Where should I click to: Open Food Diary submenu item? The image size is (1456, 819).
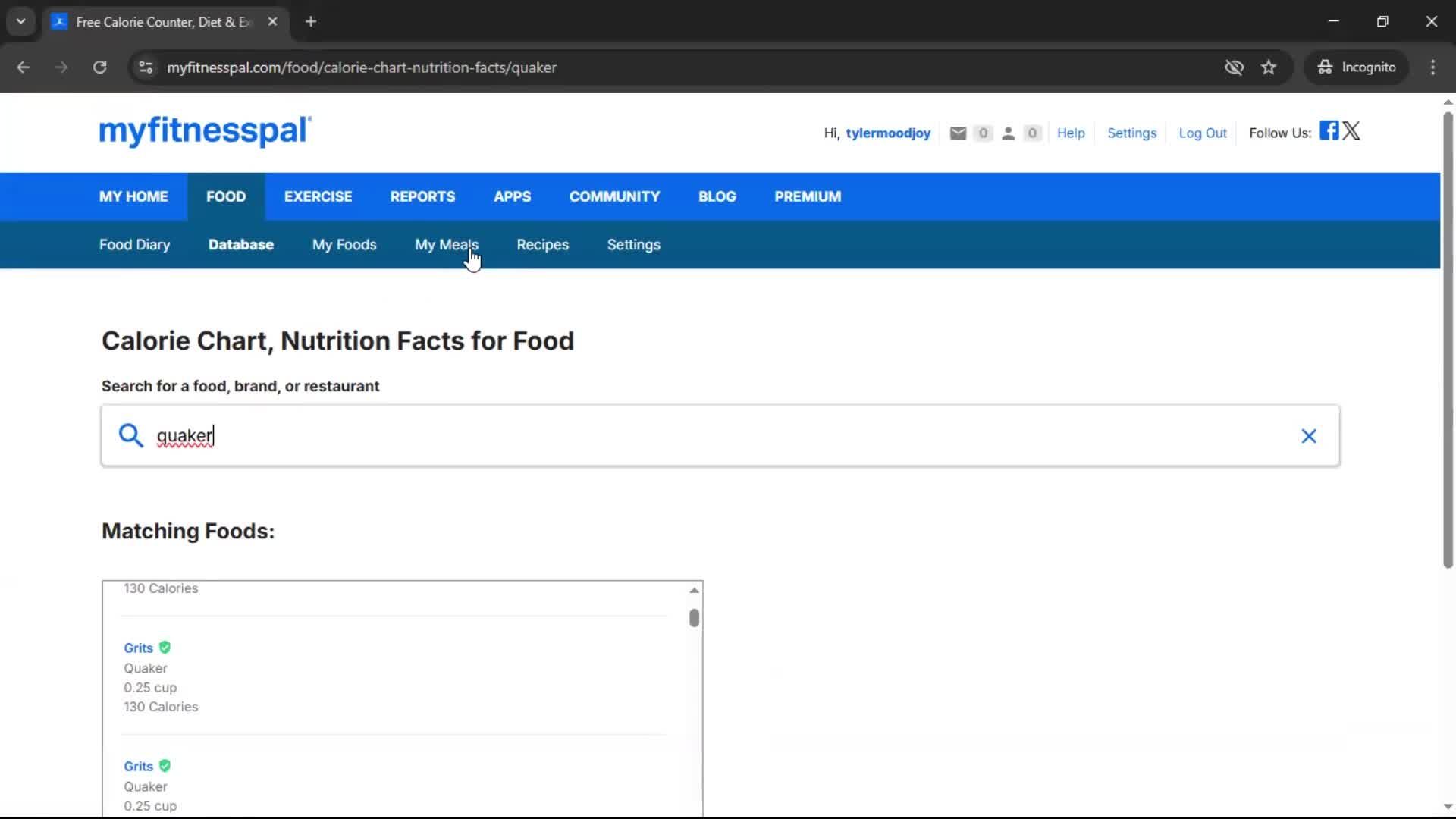134,245
